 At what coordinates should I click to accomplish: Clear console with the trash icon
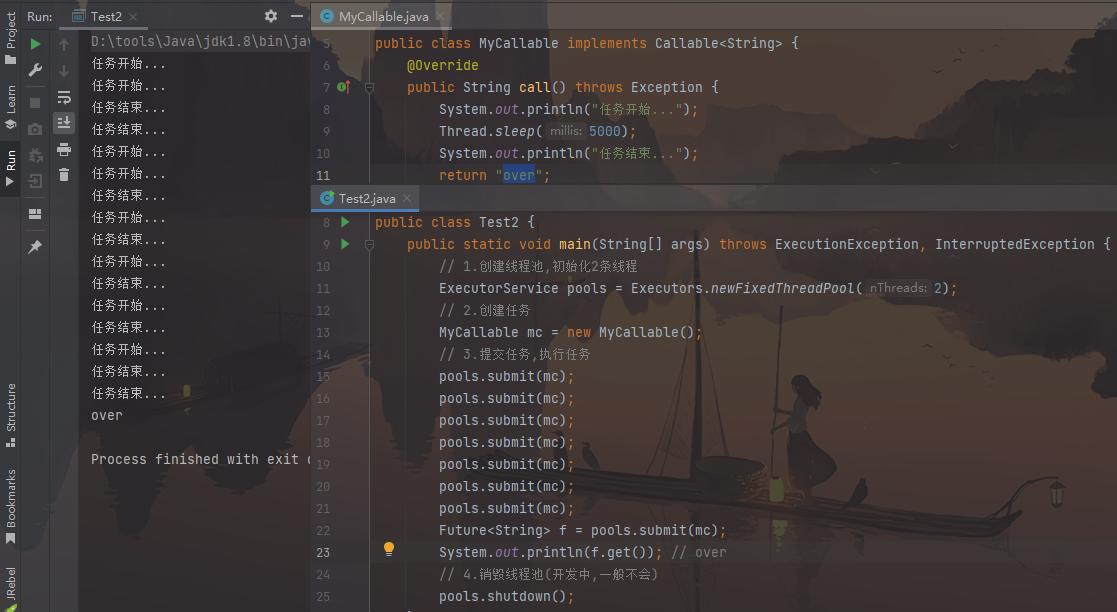coord(64,175)
